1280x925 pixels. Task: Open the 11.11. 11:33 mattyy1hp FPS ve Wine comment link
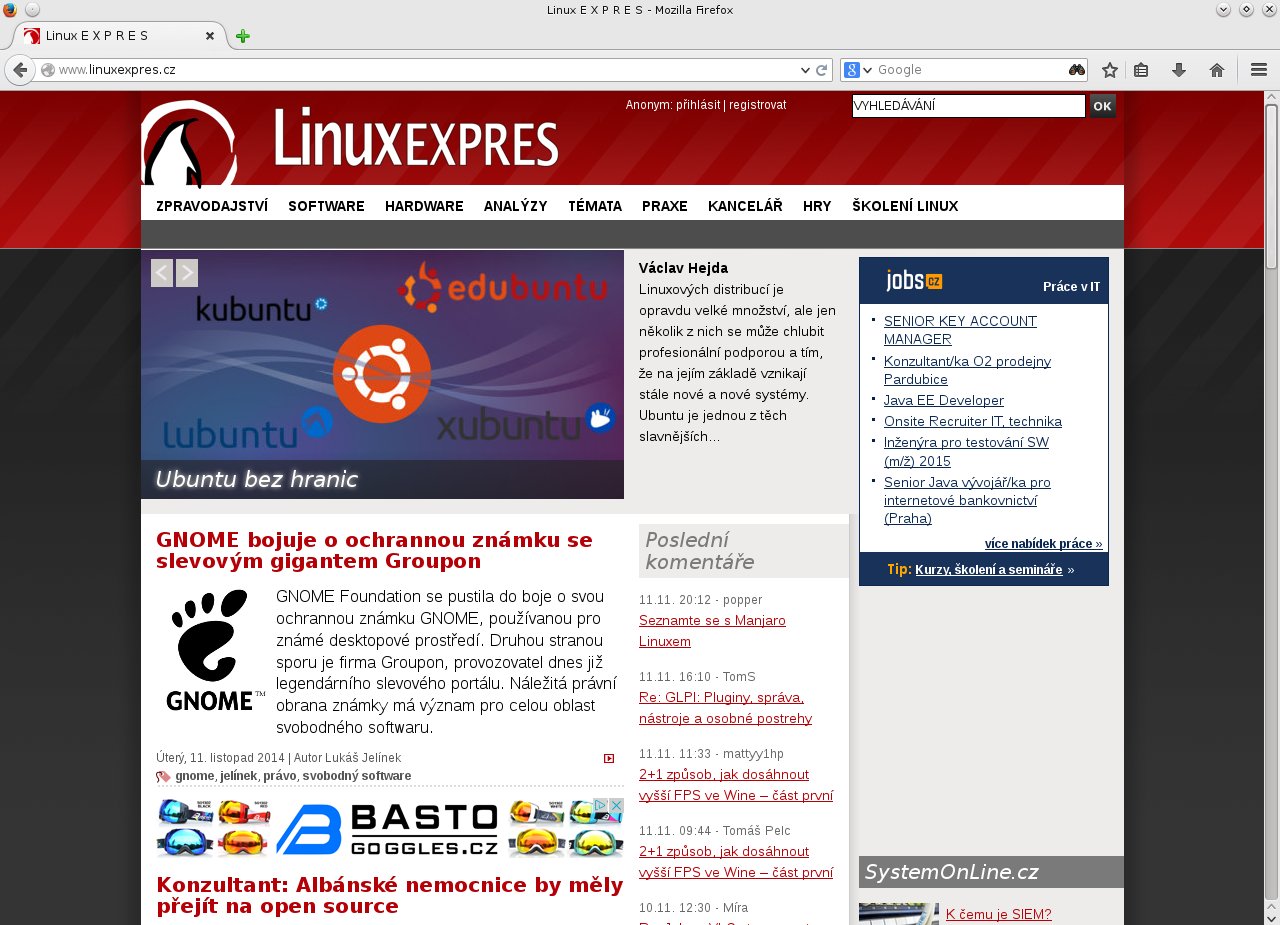point(736,785)
